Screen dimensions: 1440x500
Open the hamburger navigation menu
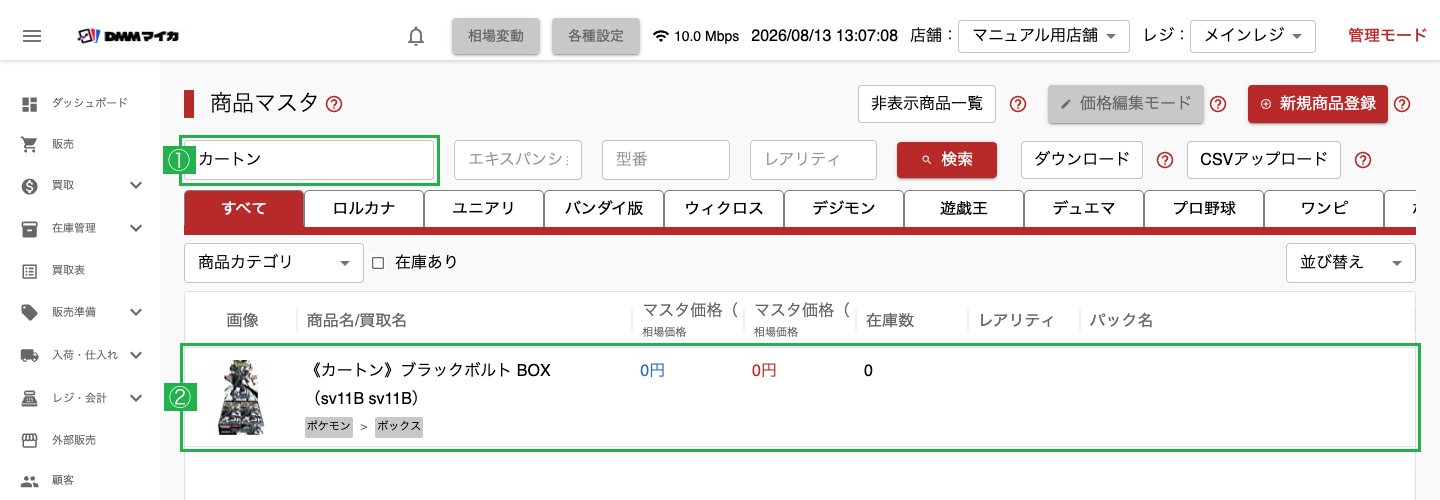point(32,36)
